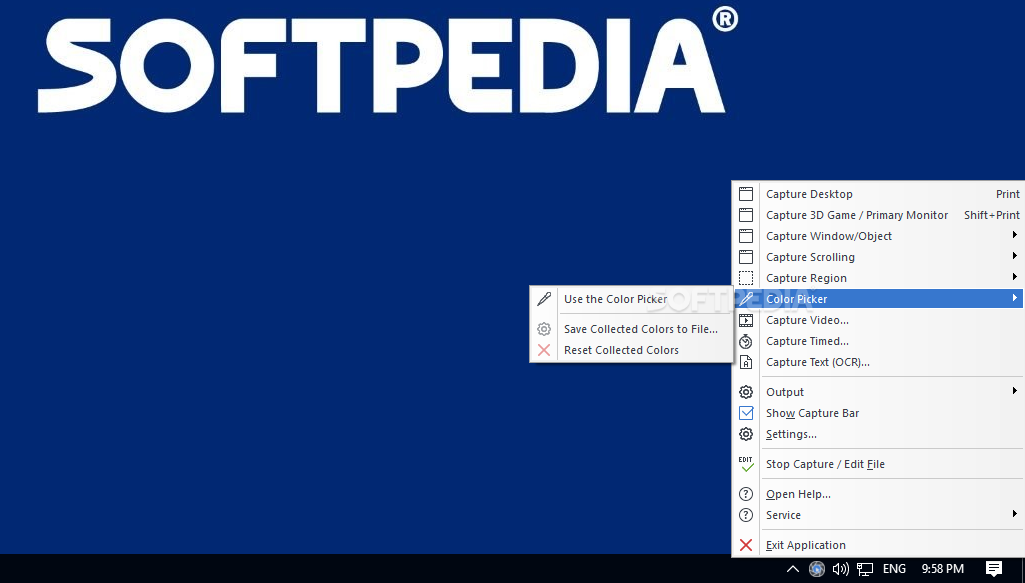Switch the ENG language indicator
Image resolution: width=1025 pixels, height=583 pixels.
tap(894, 569)
